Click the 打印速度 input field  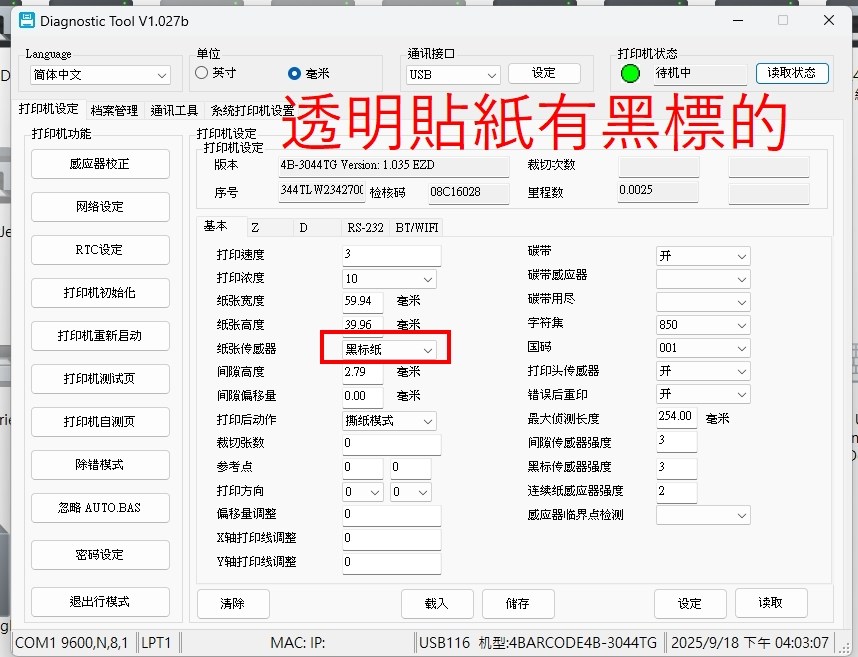[x=390, y=255]
